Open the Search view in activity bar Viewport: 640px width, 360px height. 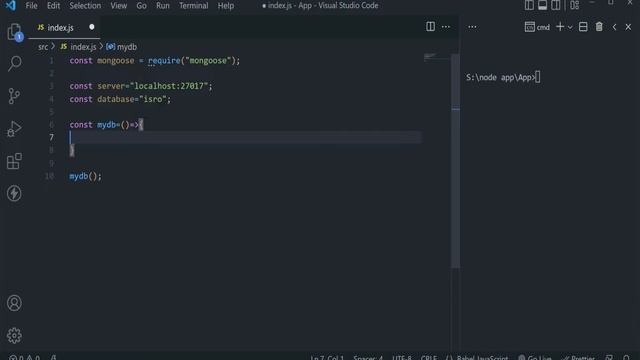14,64
